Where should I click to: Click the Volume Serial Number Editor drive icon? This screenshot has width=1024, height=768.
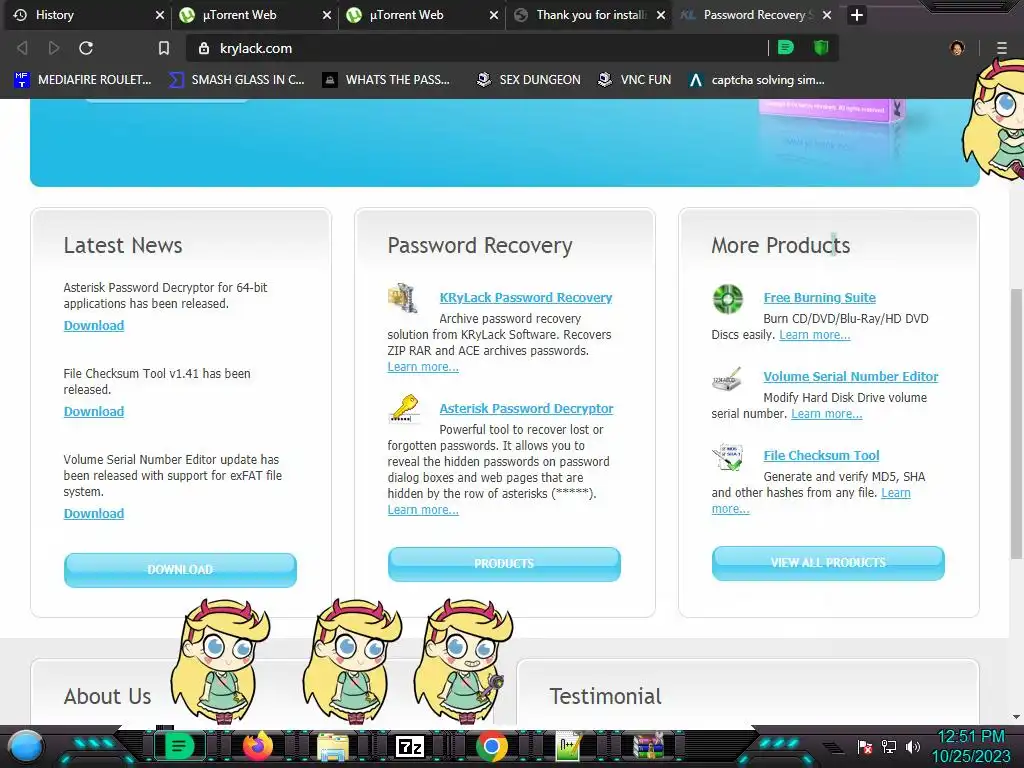tap(727, 379)
